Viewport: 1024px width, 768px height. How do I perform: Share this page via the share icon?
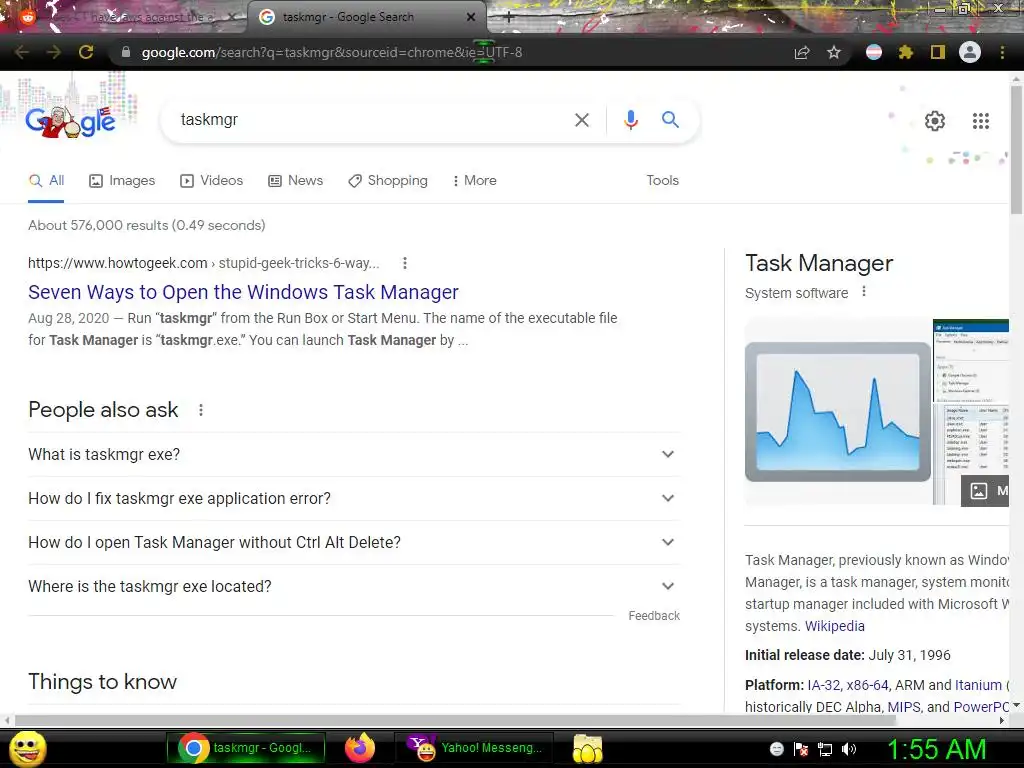802,52
